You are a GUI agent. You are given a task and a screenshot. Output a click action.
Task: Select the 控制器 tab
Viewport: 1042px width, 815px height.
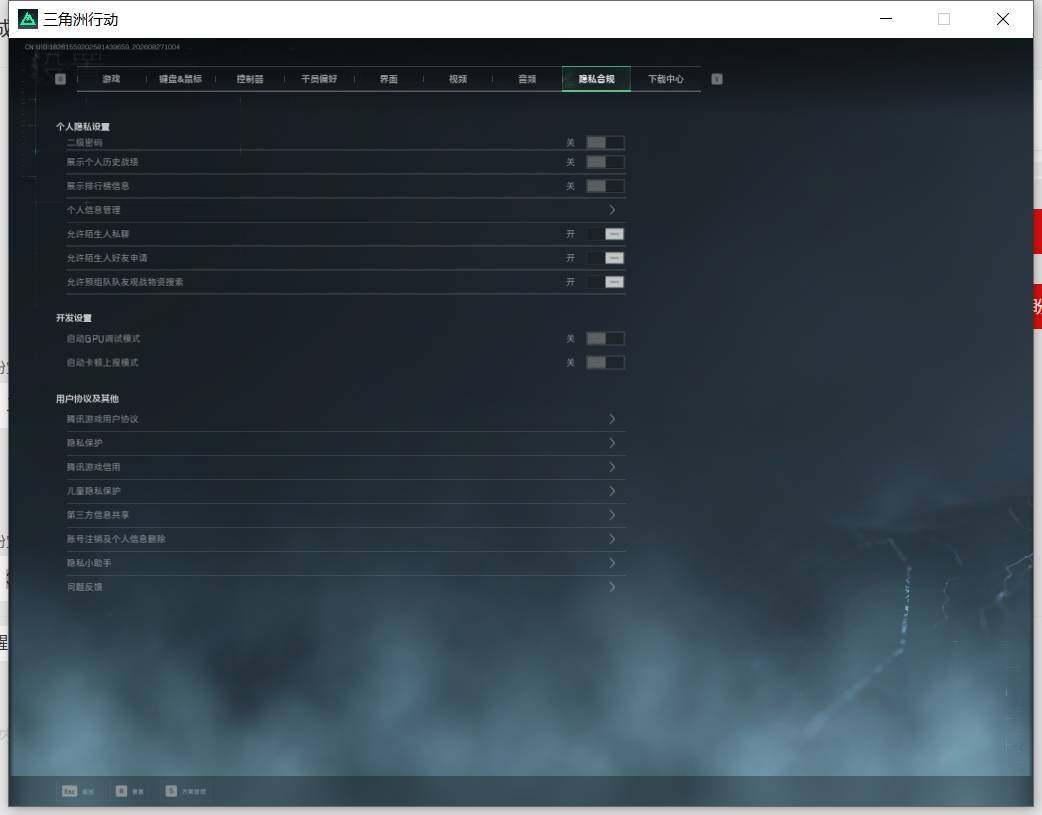point(250,79)
